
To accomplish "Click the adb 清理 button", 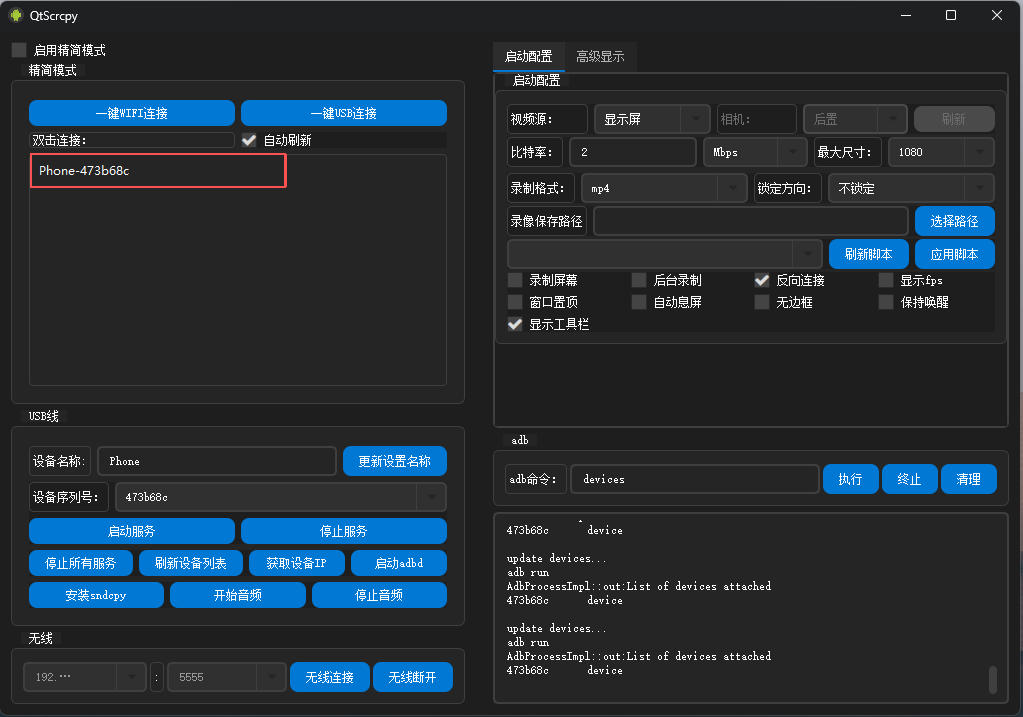I will pyautogui.click(x=969, y=479).
